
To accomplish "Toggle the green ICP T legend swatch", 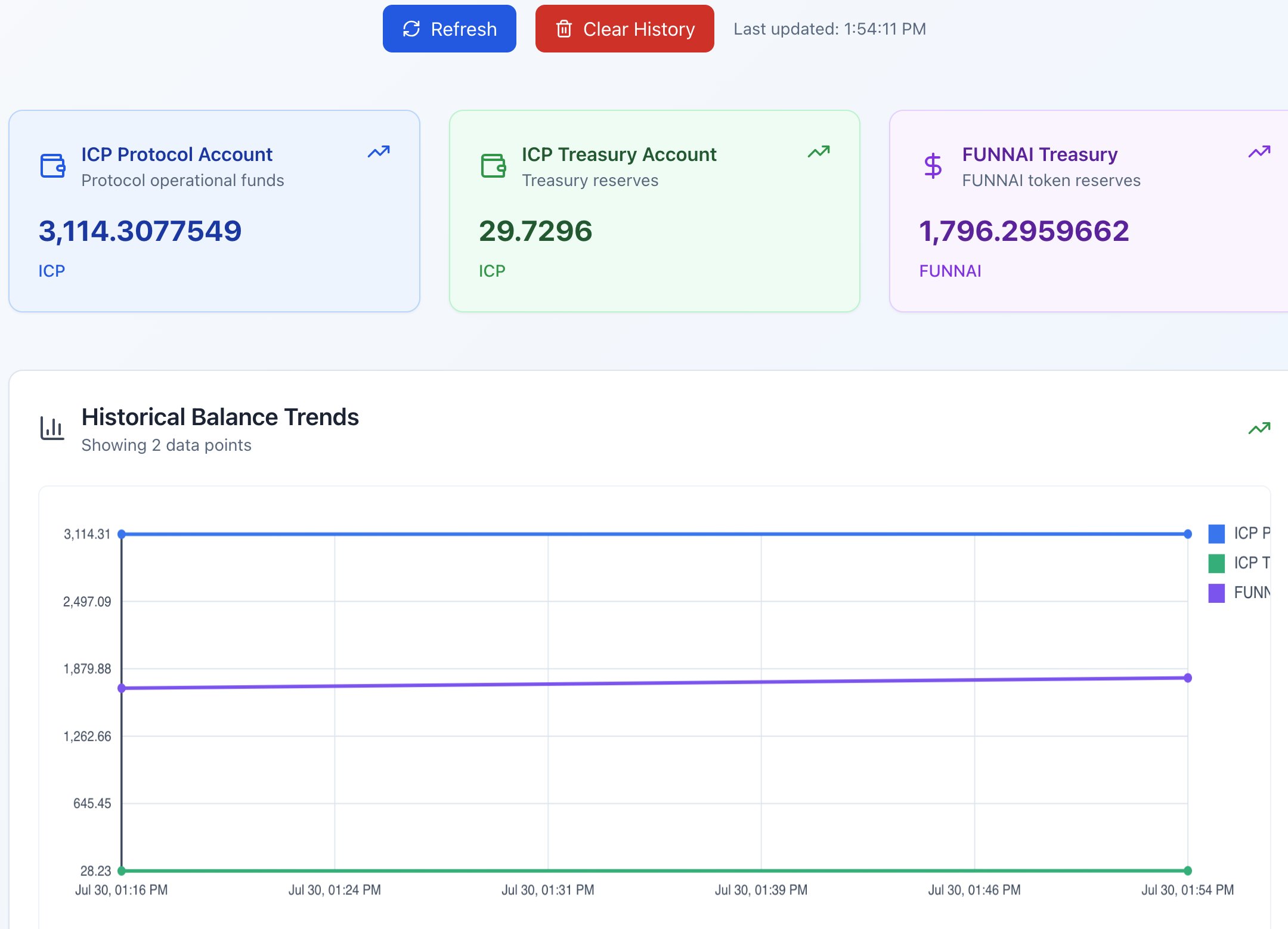I will 1216,563.
